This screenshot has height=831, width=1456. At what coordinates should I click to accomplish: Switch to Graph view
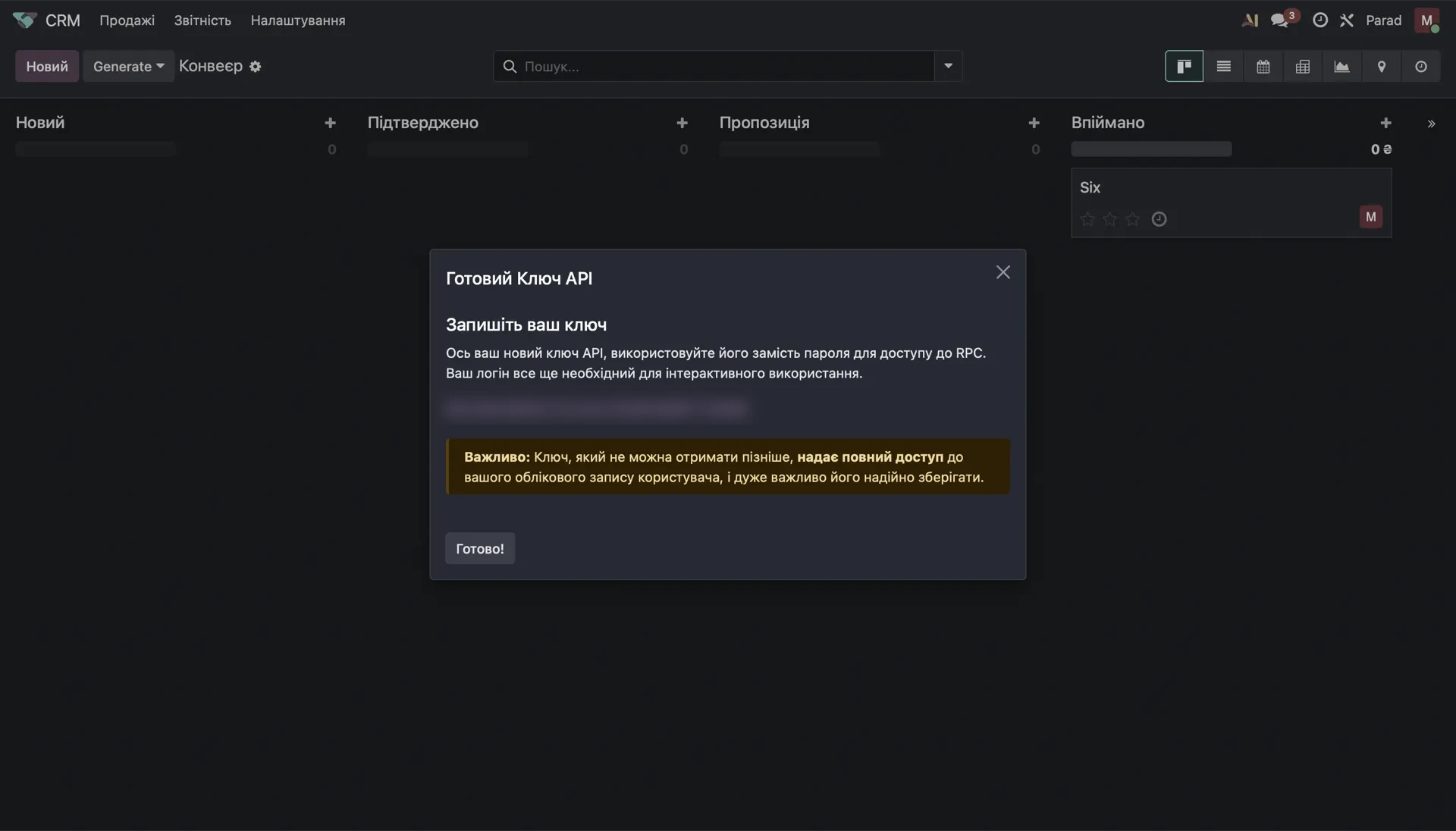pos(1341,66)
